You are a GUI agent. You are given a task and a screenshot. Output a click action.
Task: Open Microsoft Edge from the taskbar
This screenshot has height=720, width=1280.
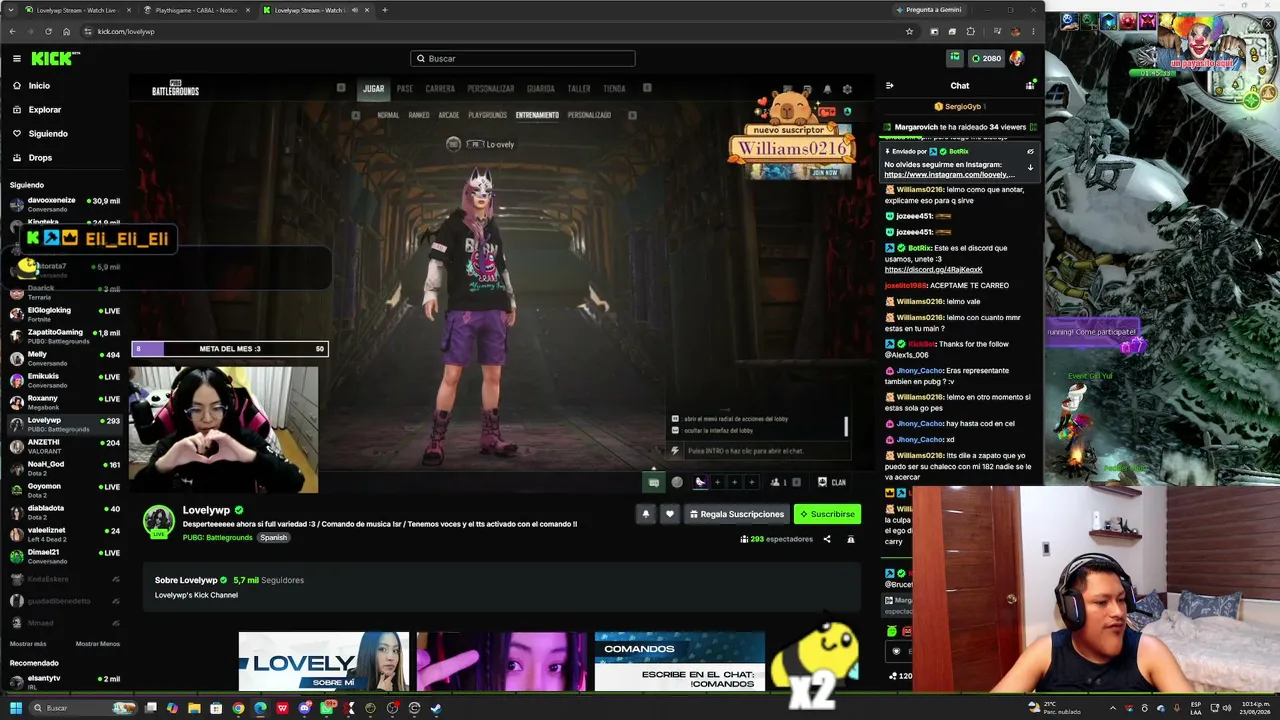point(260,708)
